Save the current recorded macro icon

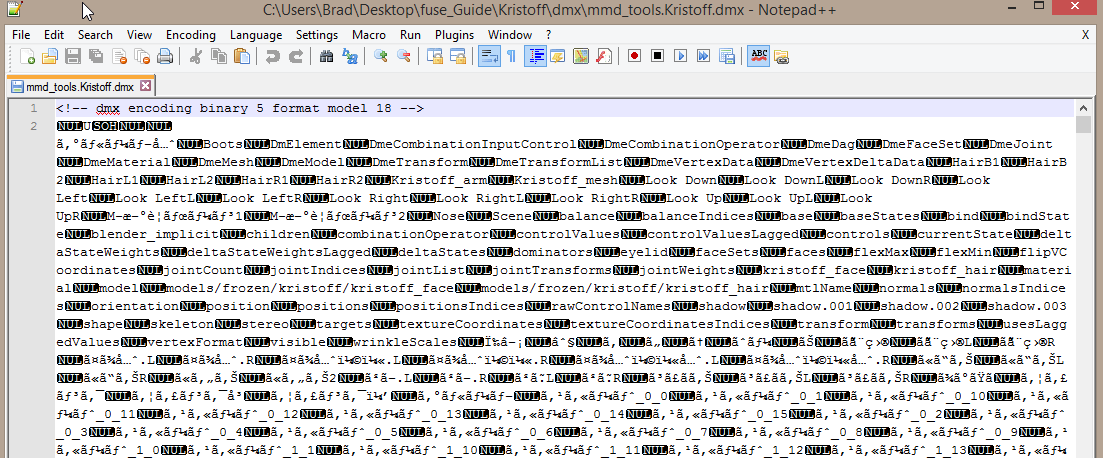[727, 56]
